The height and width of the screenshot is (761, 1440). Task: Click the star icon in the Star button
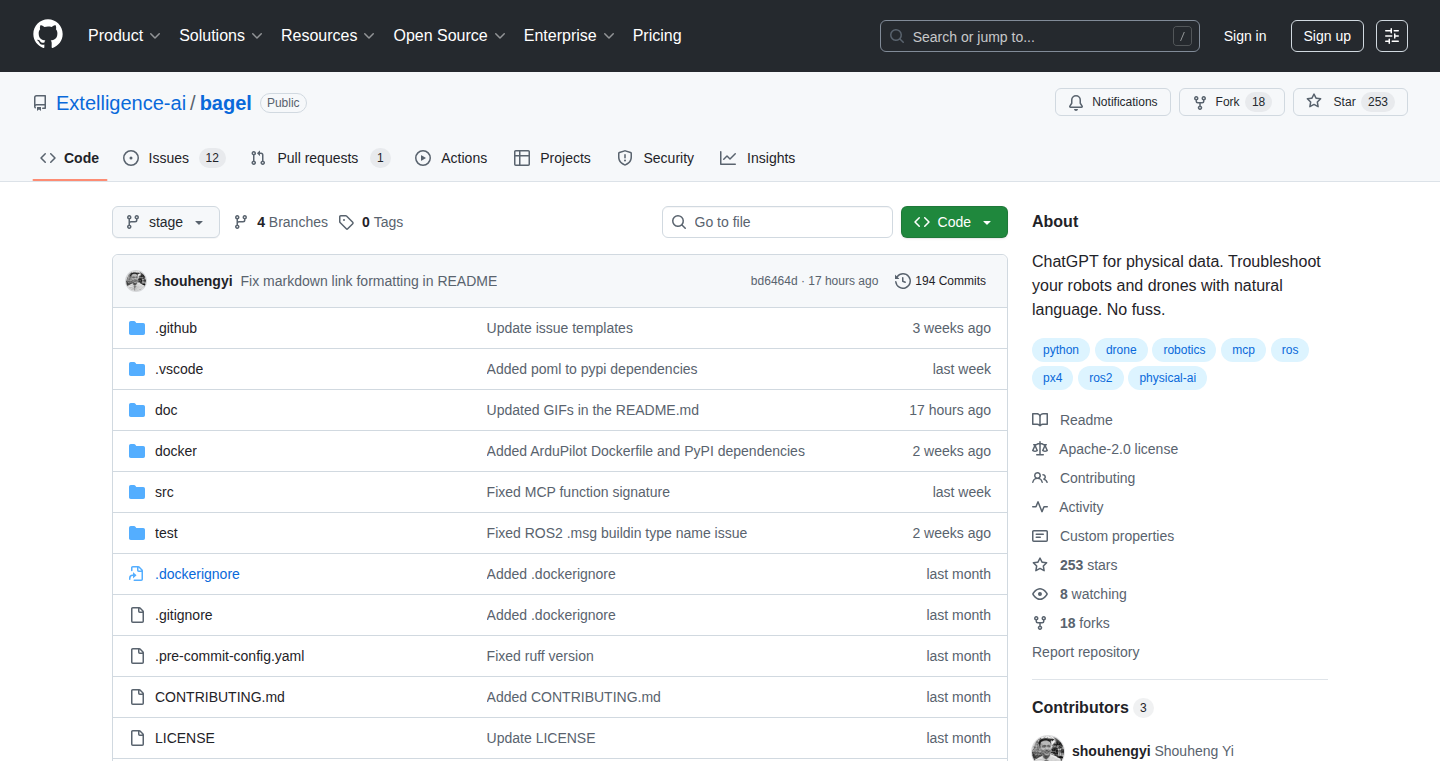click(1314, 102)
